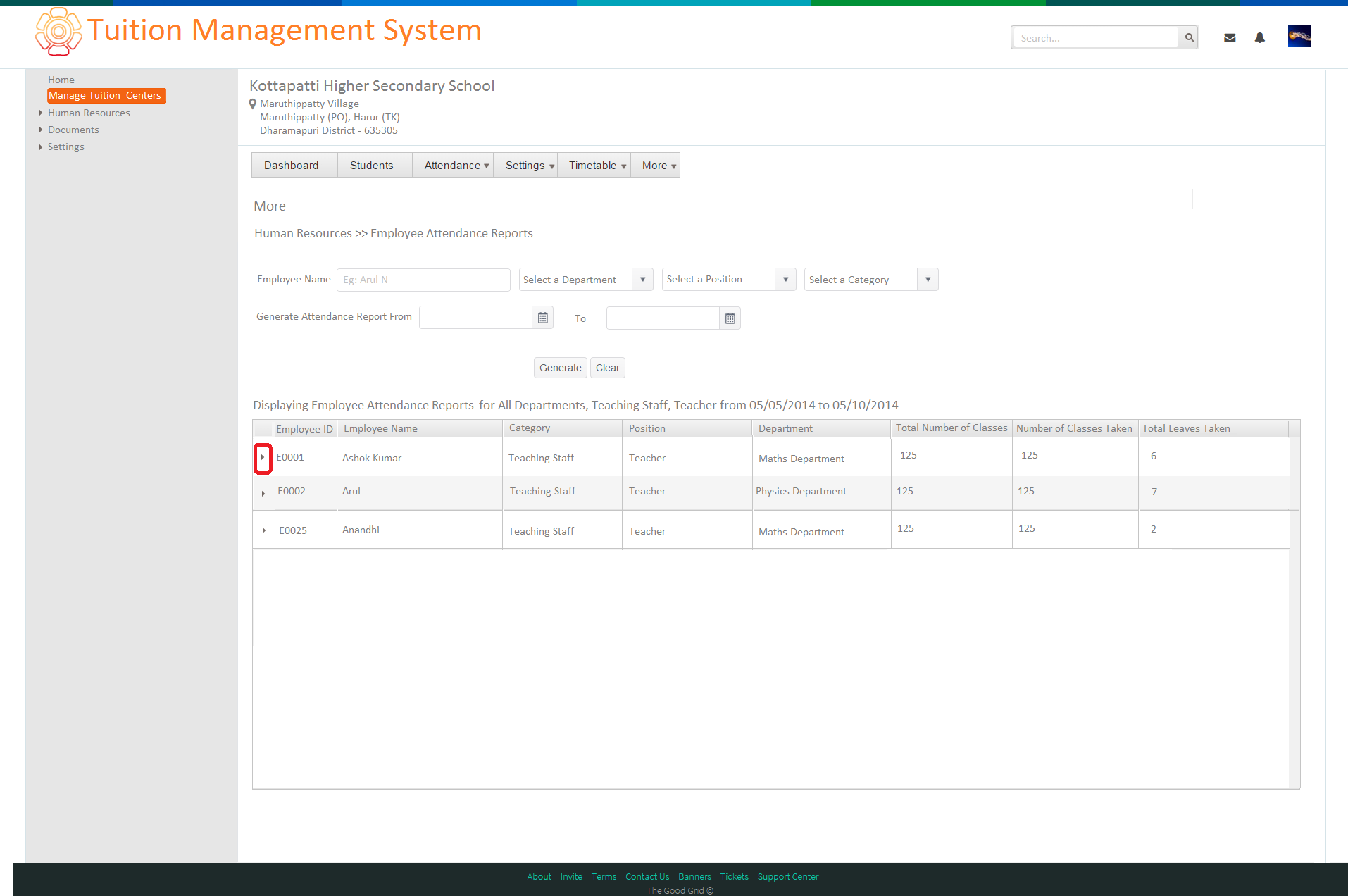Open the Banners footer link
The width and height of the screenshot is (1348, 896).
coord(694,876)
